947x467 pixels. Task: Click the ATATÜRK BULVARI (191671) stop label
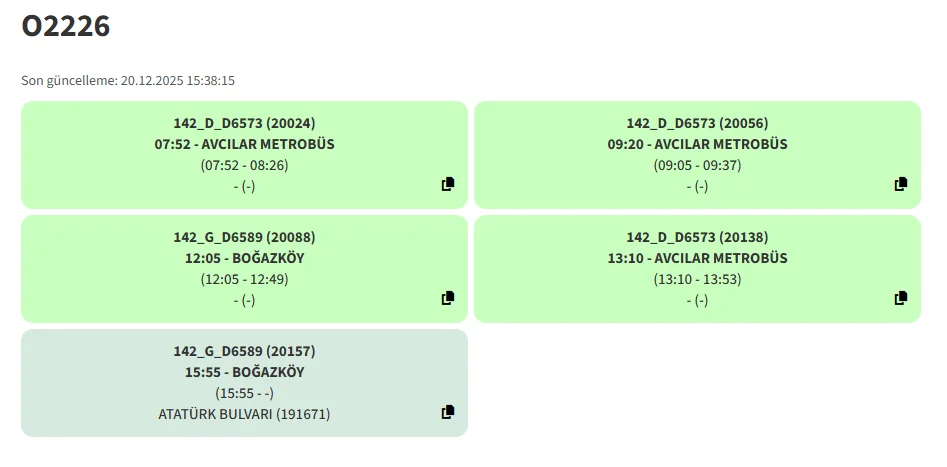click(x=244, y=414)
